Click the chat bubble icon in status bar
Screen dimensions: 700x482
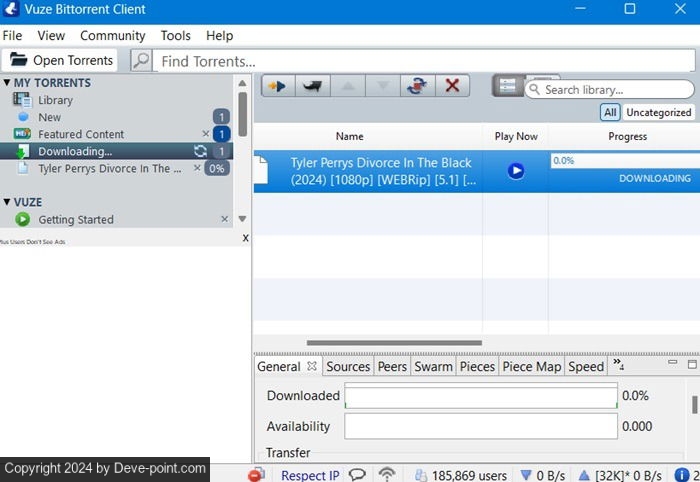(357, 475)
